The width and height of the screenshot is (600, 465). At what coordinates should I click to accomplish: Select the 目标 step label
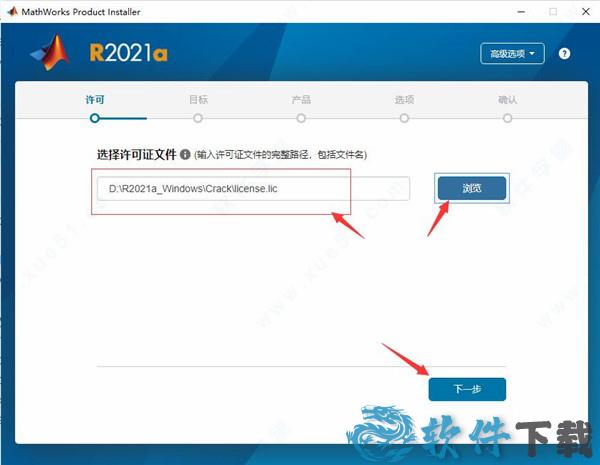(x=198, y=100)
